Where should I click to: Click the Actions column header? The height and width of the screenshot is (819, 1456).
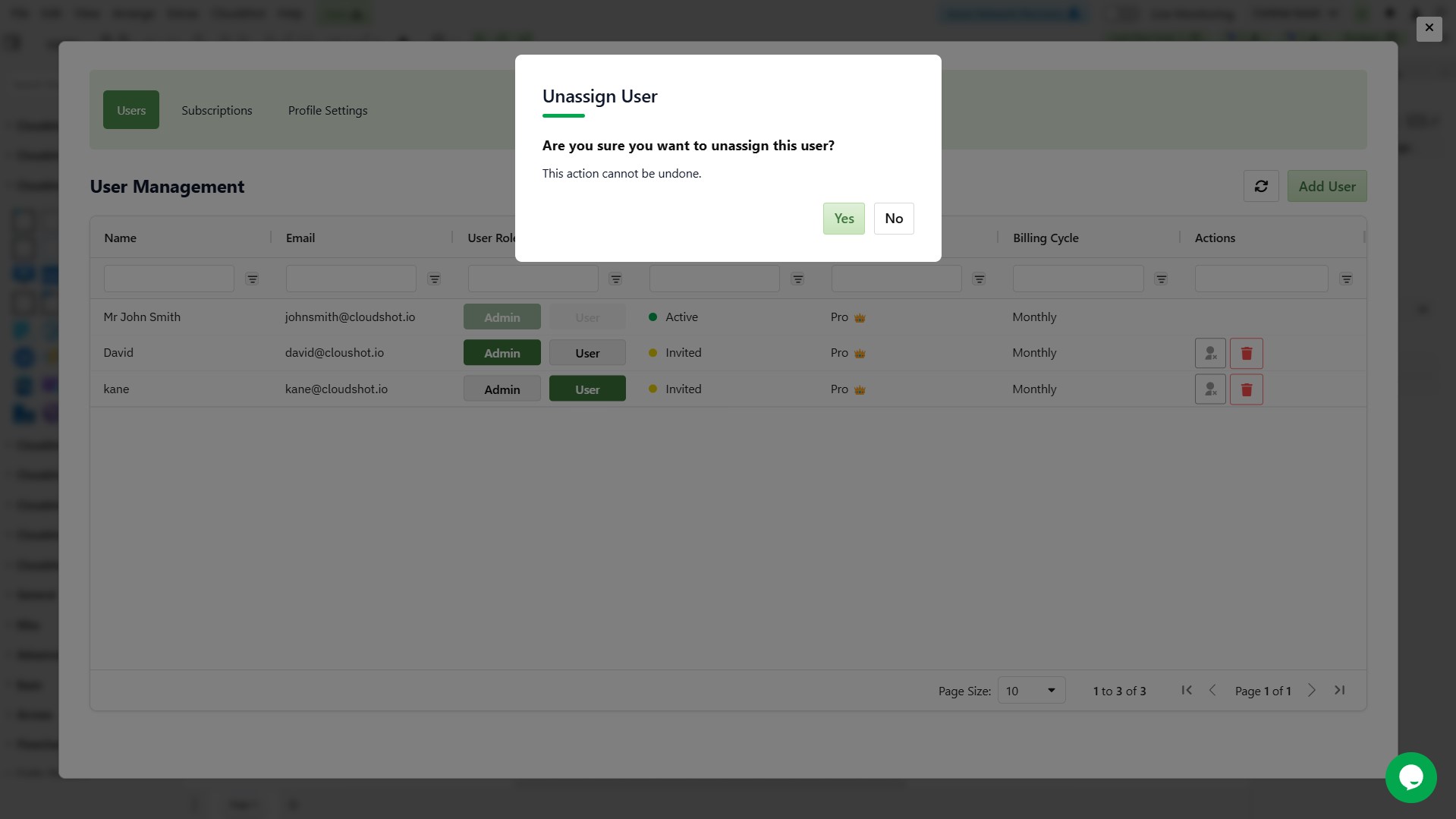[x=1215, y=238]
